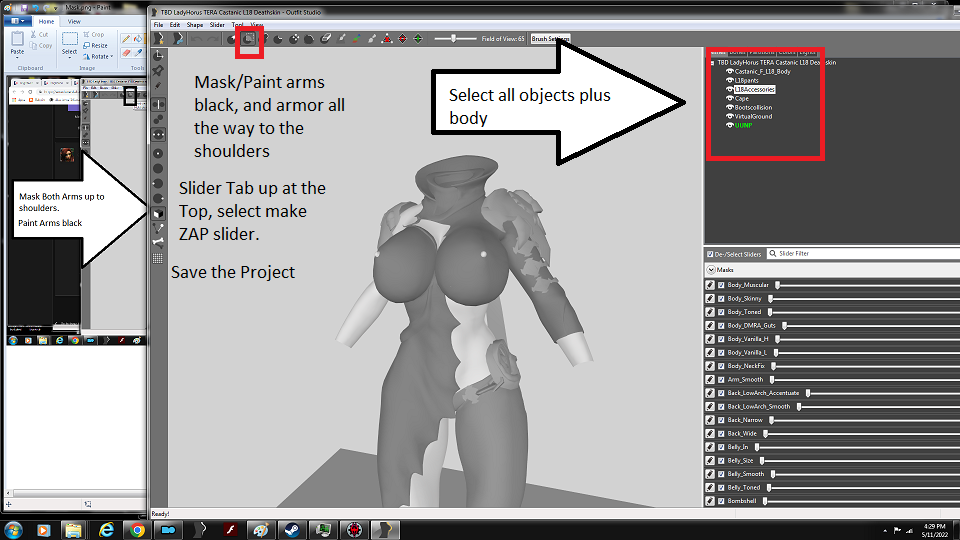Select the Eraser-shaped brush tool
The height and width of the screenshot is (540, 960).
click(x=326, y=39)
